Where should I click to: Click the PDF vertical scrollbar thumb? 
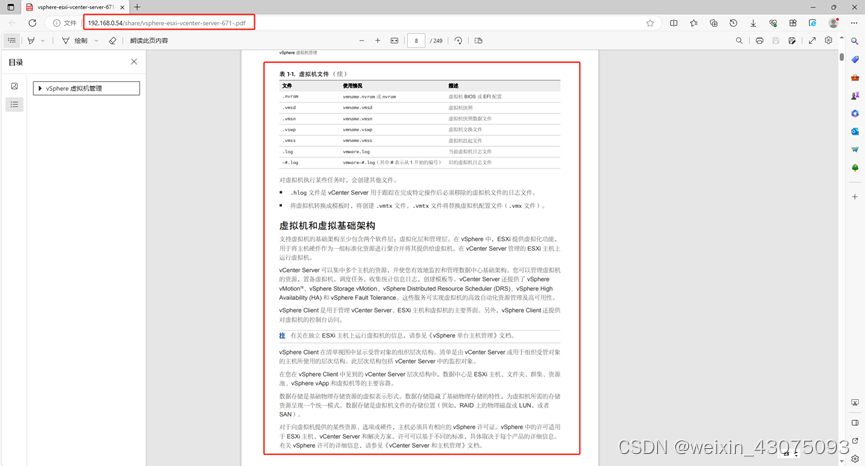pos(841,56)
